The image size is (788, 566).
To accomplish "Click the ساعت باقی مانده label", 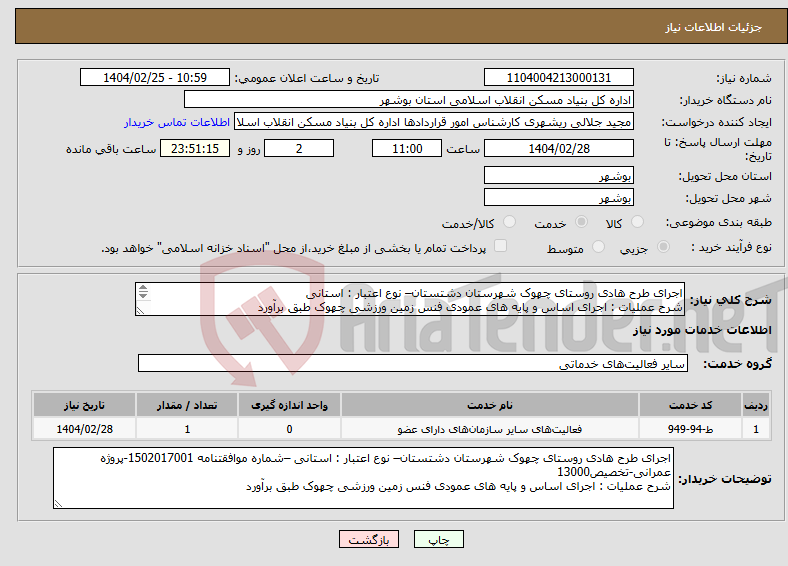I will [111, 149].
